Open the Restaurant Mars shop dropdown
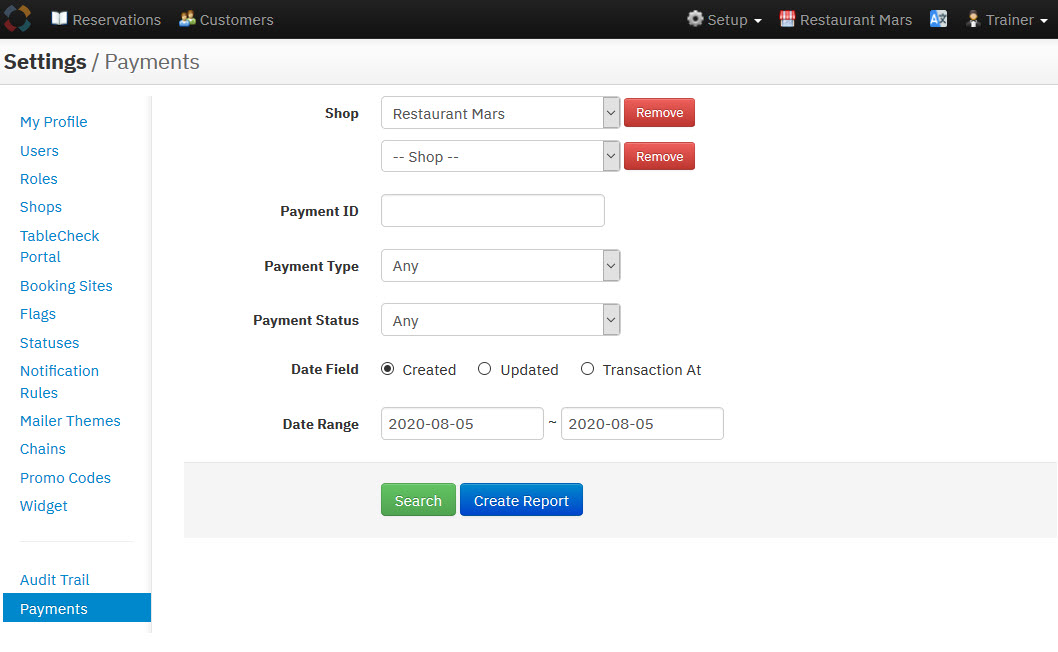Viewport: 1058px width, 652px height. pos(500,113)
